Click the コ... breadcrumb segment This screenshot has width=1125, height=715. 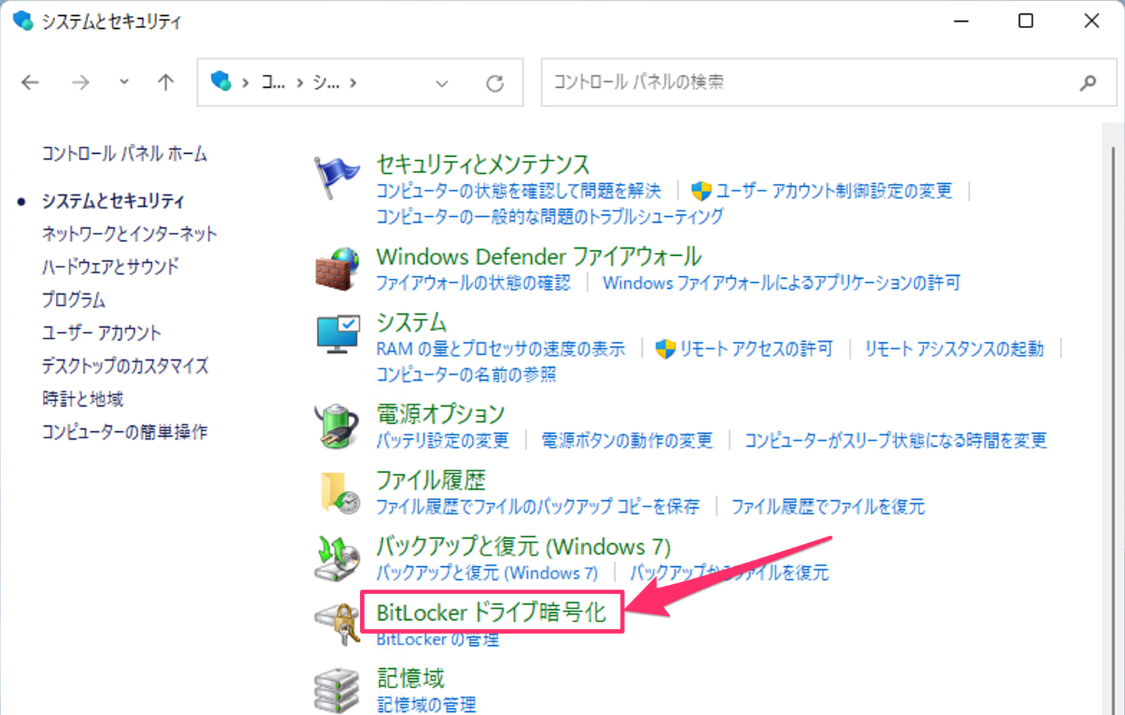click(x=273, y=82)
